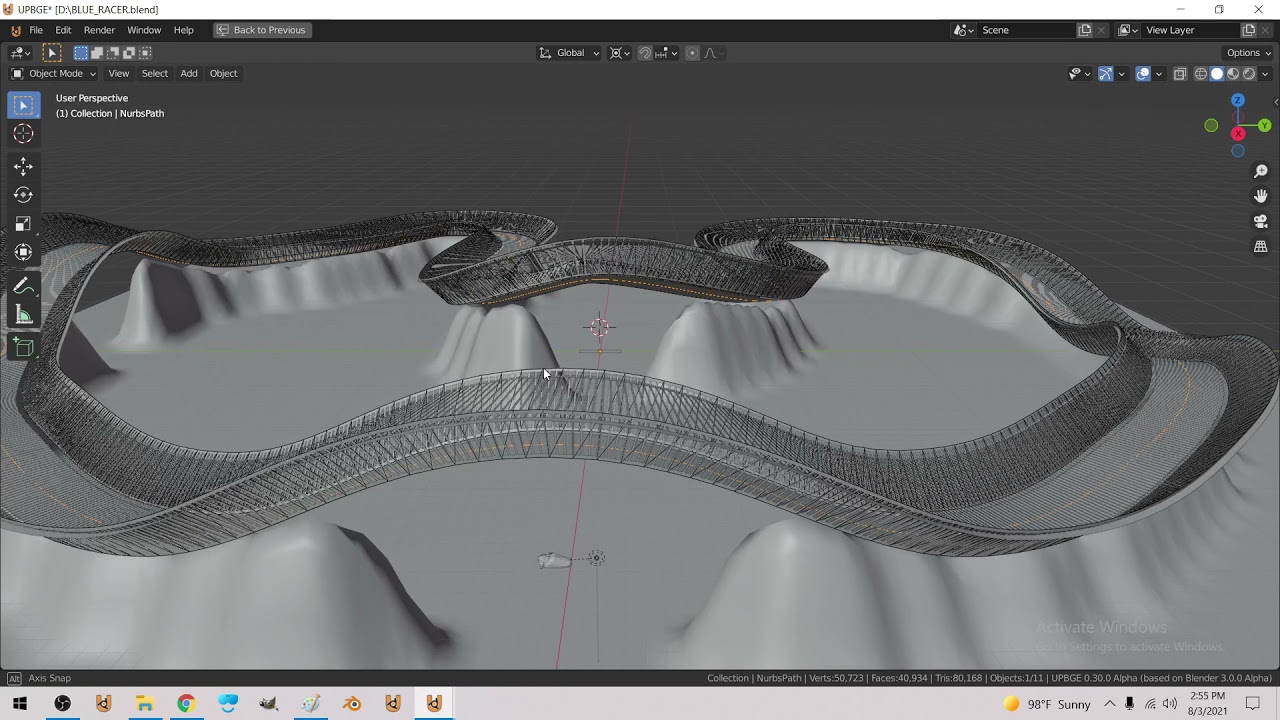Viewport: 1280px width, 720px height.
Task: Open the Add menu in viewport header
Action: point(189,74)
